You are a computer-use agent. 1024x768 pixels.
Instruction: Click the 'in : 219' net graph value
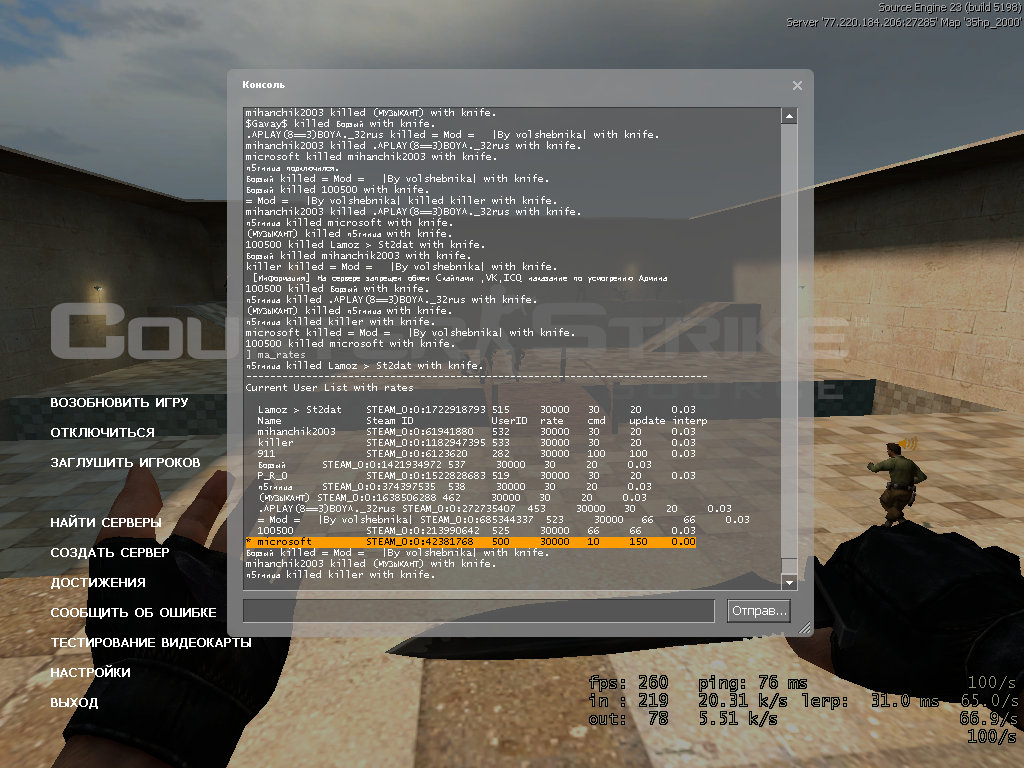[x=628, y=701]
